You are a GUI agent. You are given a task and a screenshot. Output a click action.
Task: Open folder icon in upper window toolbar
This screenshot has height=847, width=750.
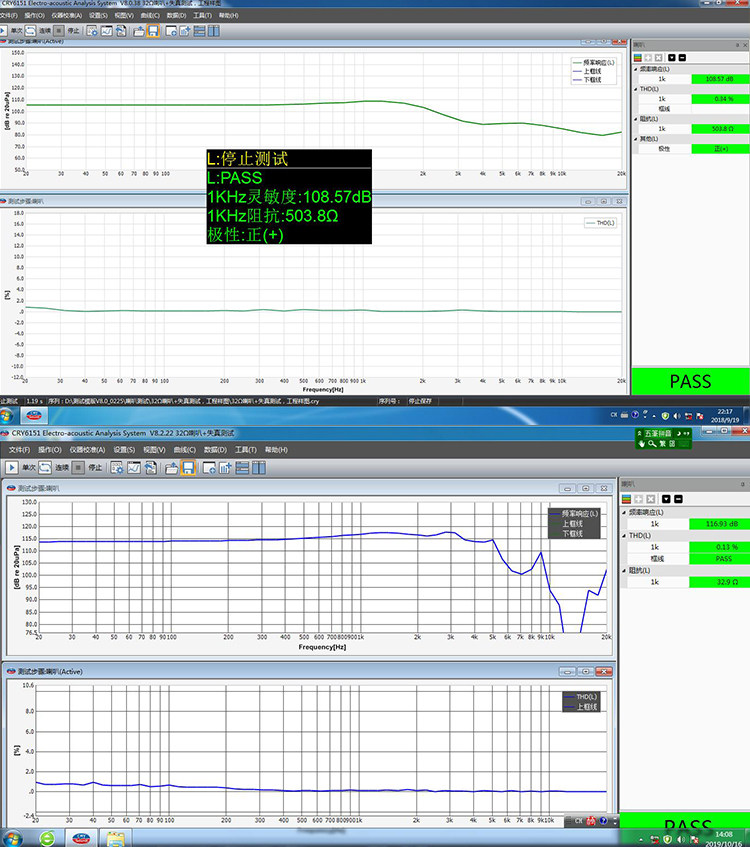139,31
